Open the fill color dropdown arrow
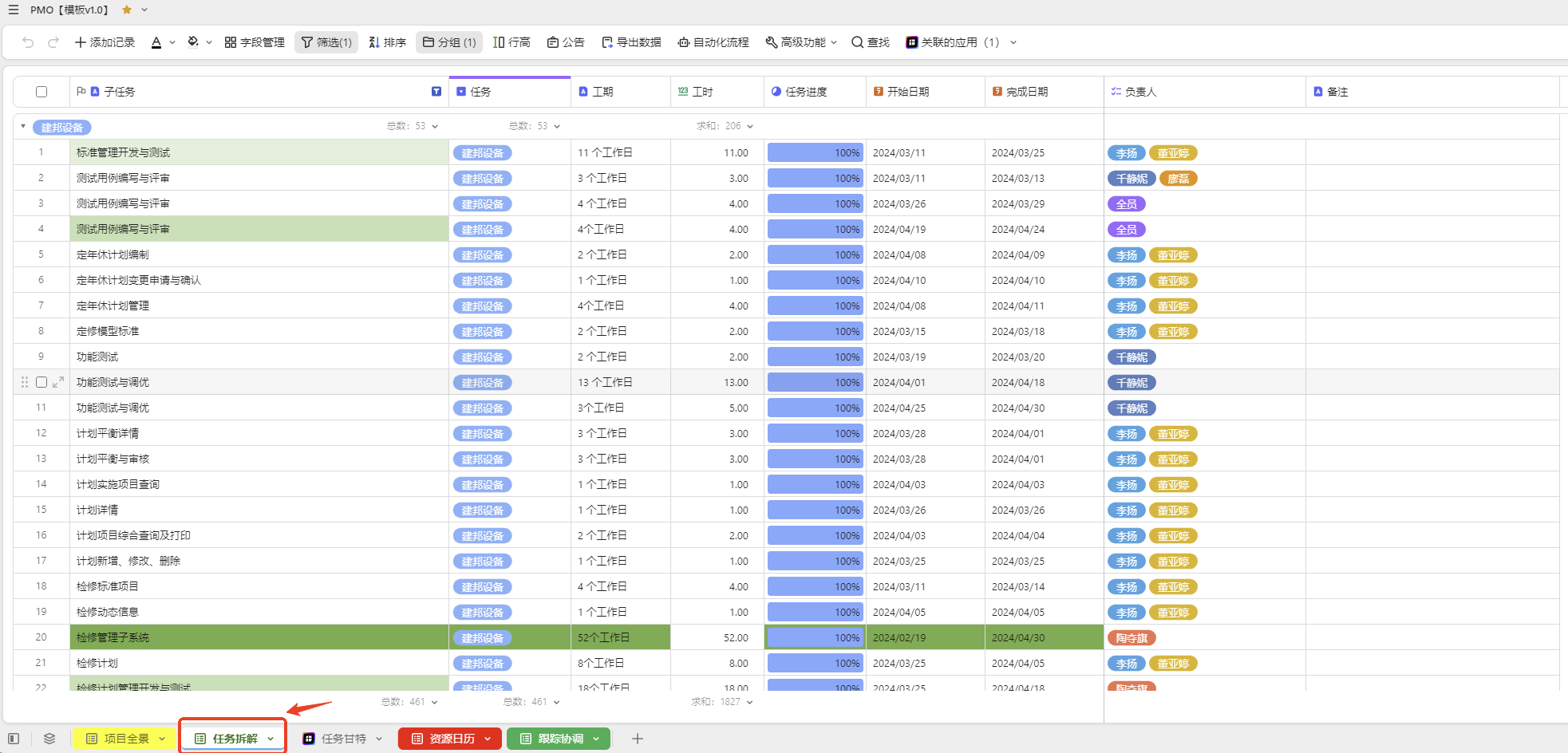 (x=209, y=42)
